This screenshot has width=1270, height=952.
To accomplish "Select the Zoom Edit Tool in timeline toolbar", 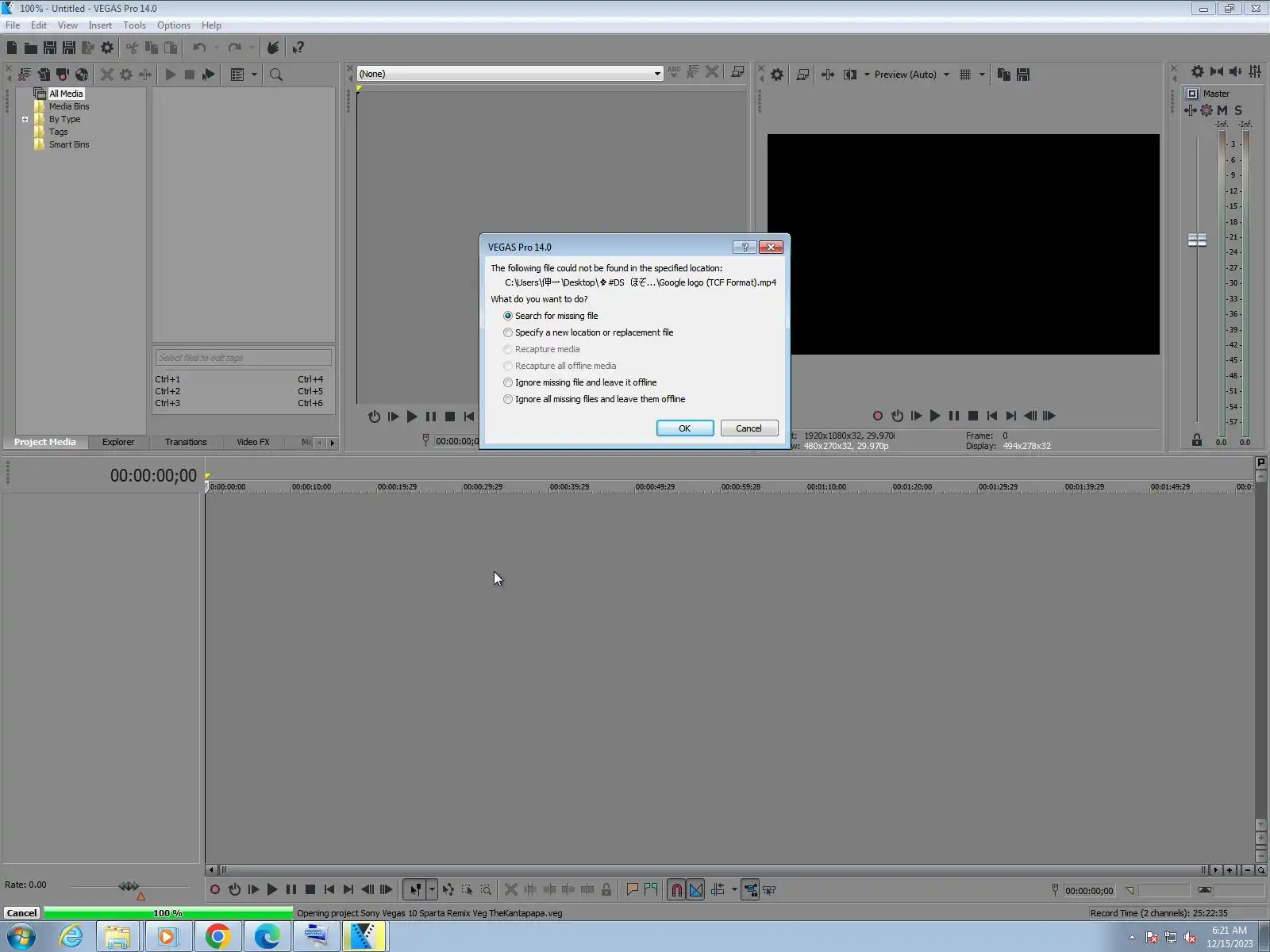I will [486, 890].
